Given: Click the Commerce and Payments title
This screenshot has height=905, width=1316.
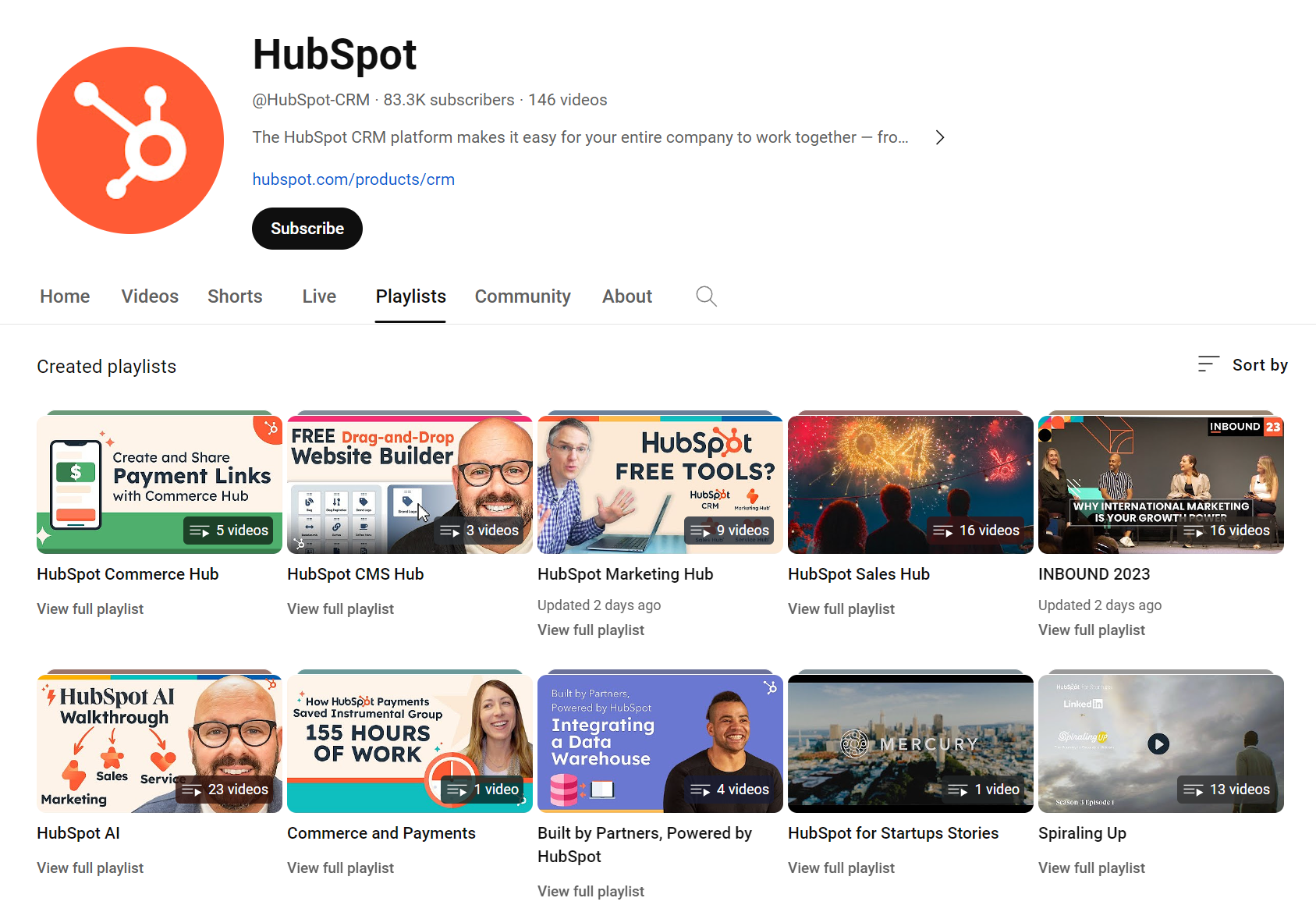Looking at the screenshot, I should pyautogui.click(x=381, y=833).
